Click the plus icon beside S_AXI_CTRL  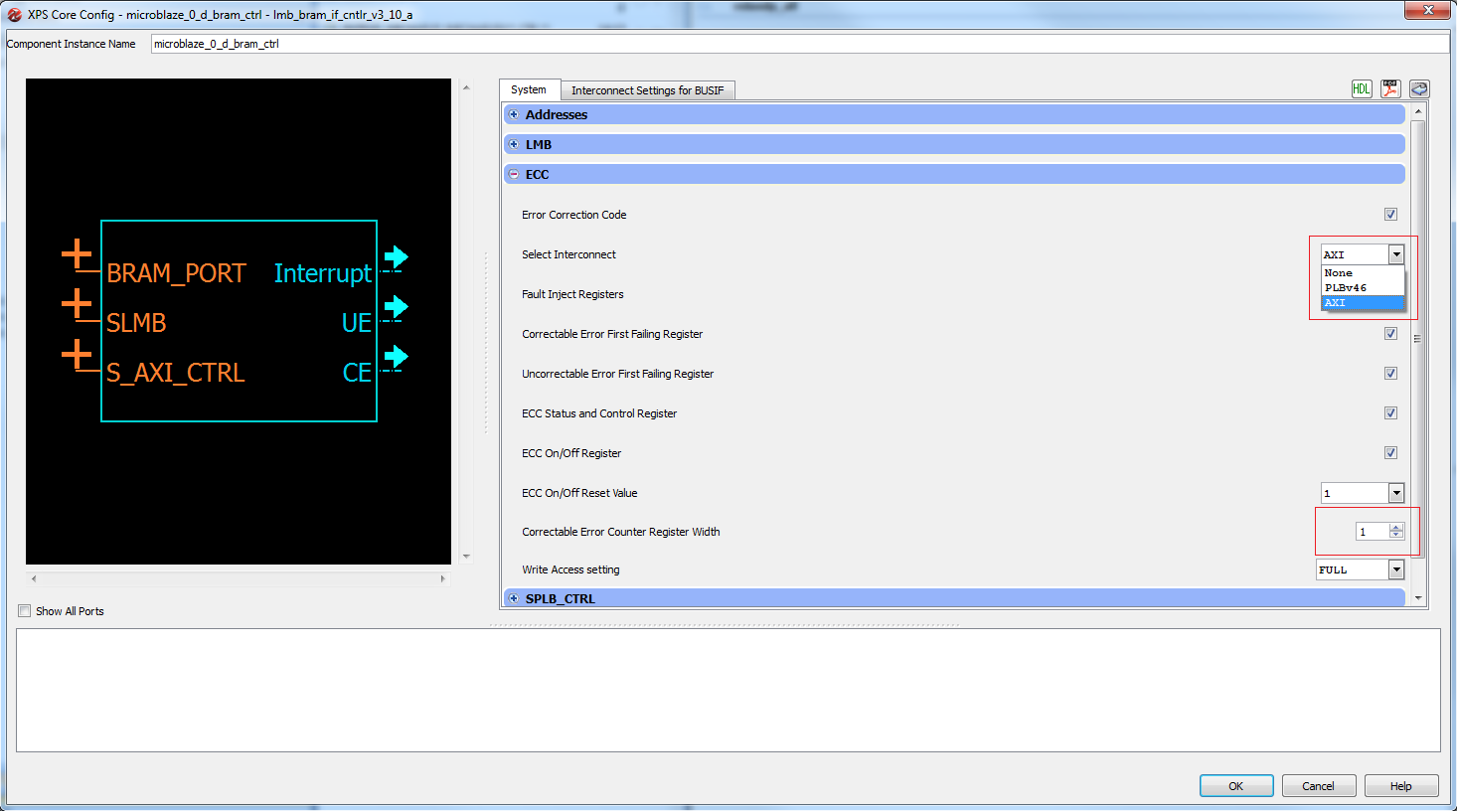[x=77, y=354]
